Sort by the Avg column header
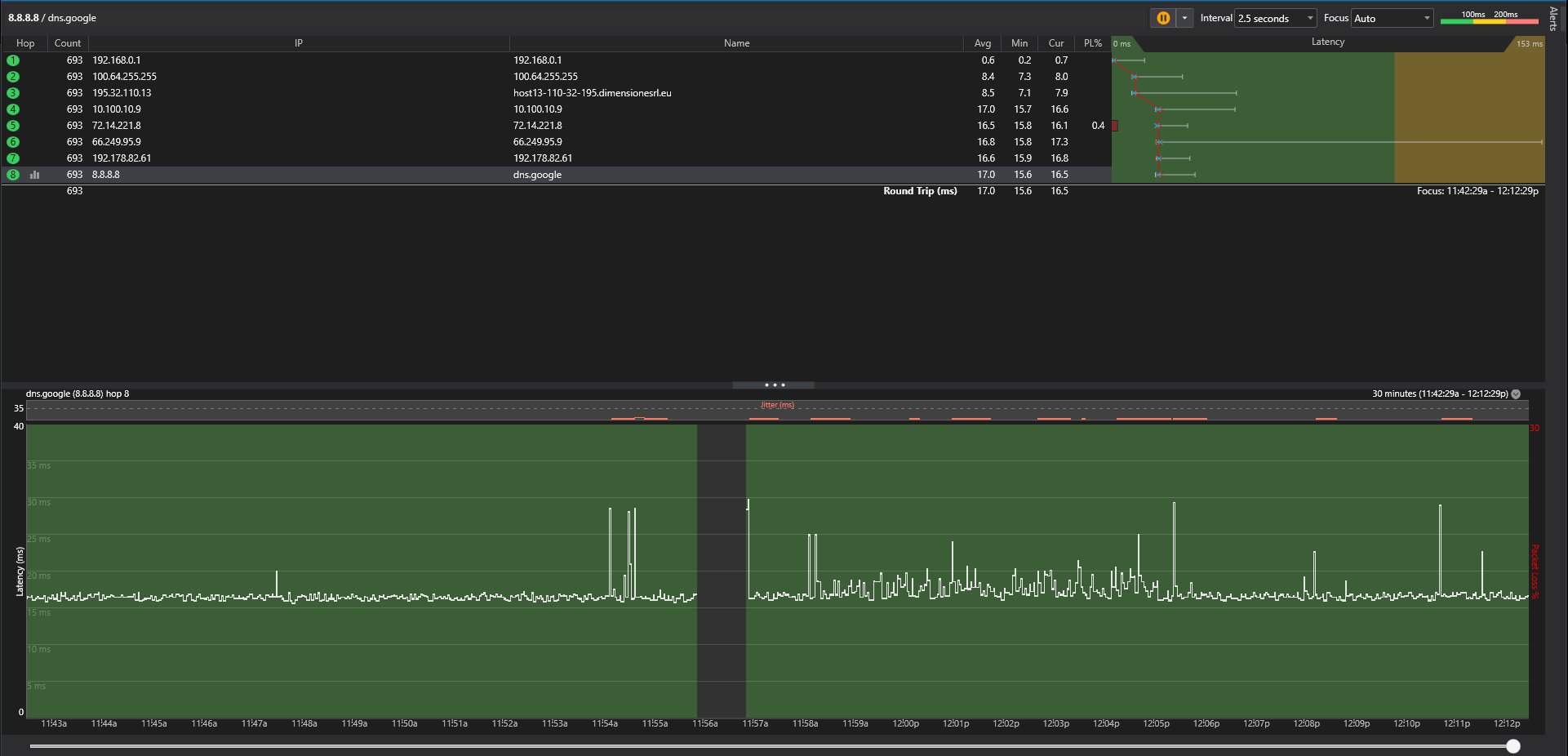1568x756 pixels. 982,43
